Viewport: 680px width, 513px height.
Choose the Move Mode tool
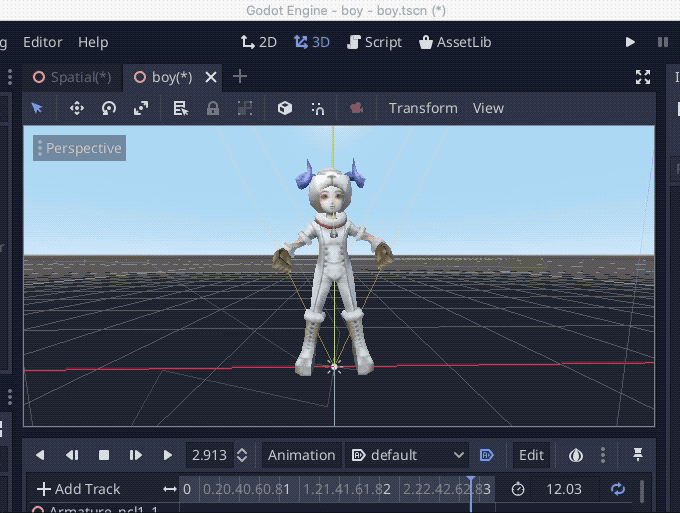(77, 108)
